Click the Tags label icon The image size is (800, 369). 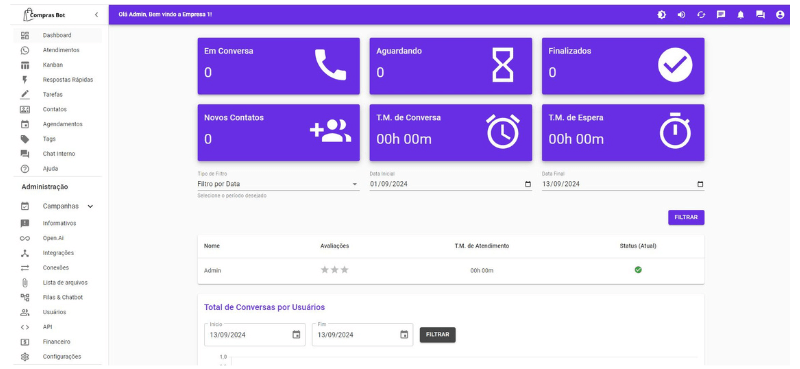[24, 139]
